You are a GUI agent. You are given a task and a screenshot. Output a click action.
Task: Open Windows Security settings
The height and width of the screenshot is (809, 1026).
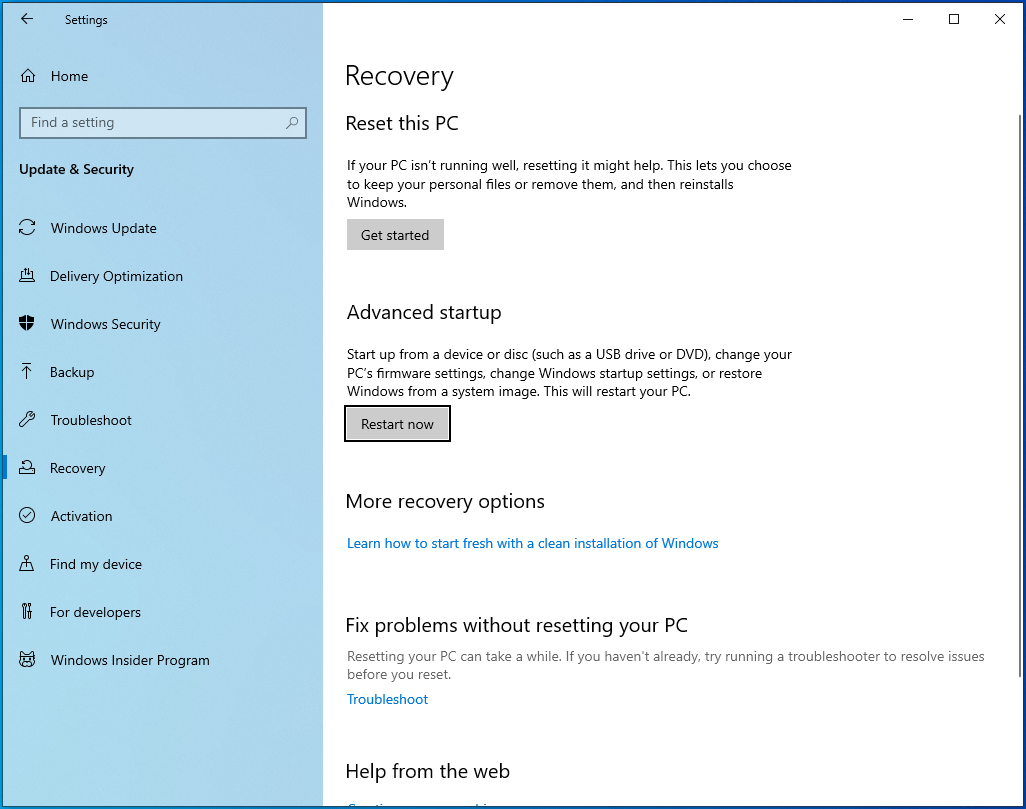click(104, 324)
